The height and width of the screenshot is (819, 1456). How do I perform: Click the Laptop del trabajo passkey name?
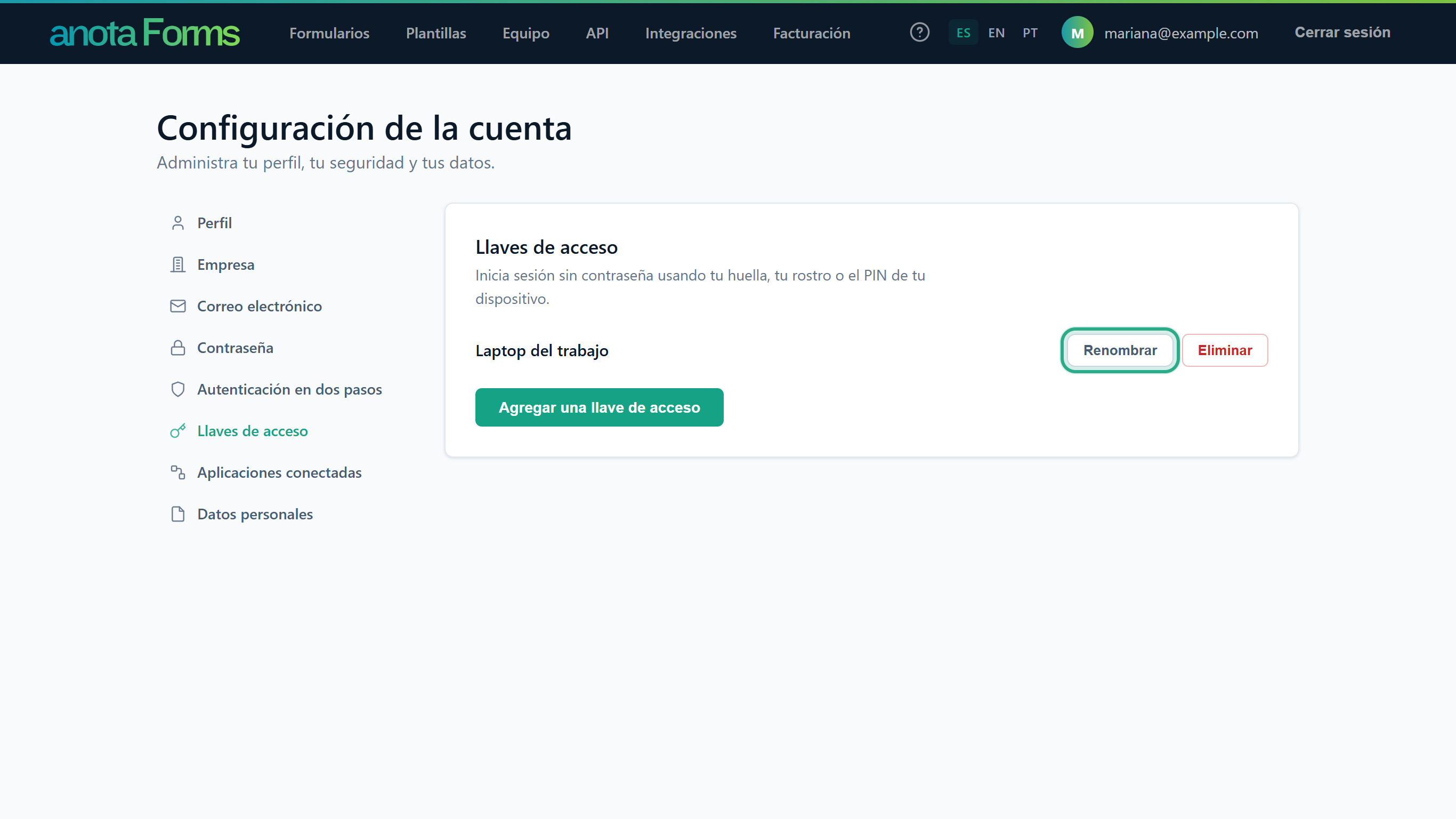(x=541, y=351)
